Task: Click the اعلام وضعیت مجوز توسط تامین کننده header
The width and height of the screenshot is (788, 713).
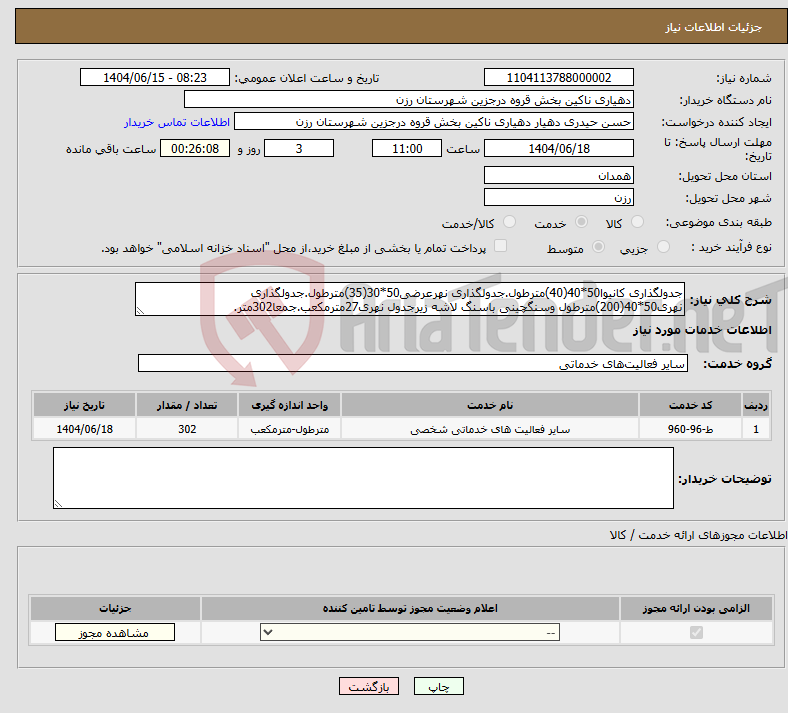Action: (x=410, y=608)
